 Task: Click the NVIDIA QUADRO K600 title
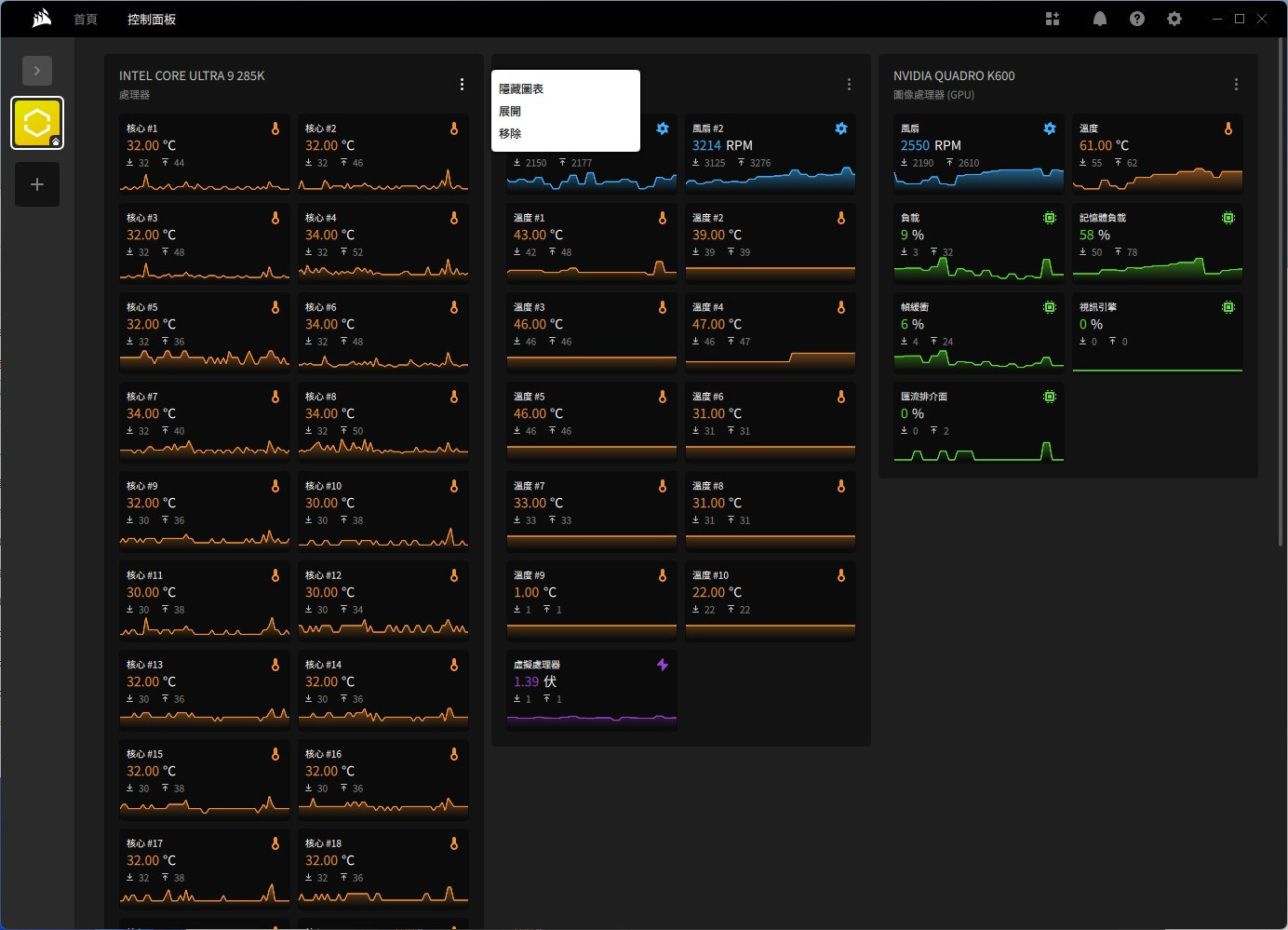[x=954, y=75]
